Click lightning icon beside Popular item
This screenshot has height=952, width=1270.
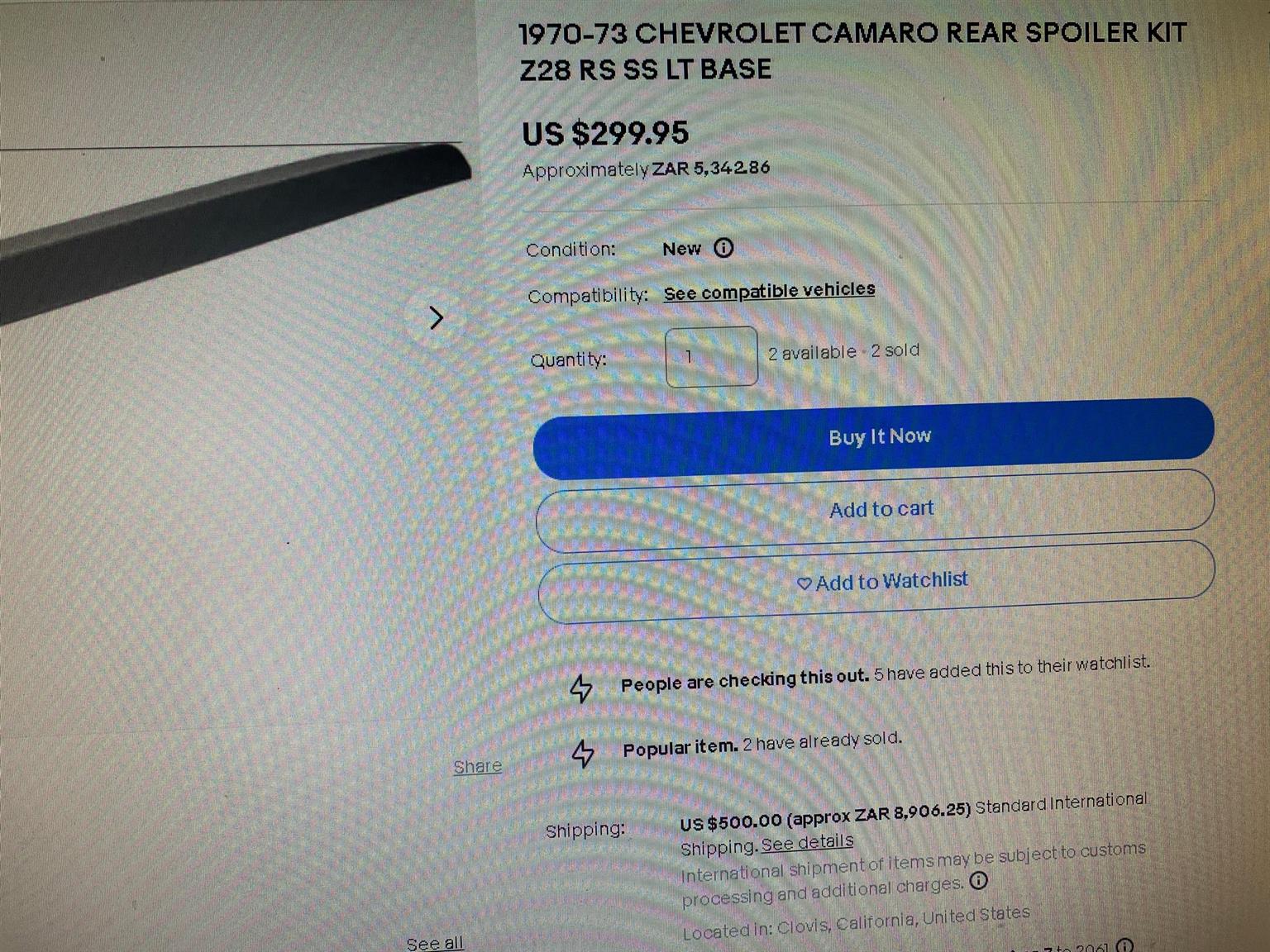[583, 753]
